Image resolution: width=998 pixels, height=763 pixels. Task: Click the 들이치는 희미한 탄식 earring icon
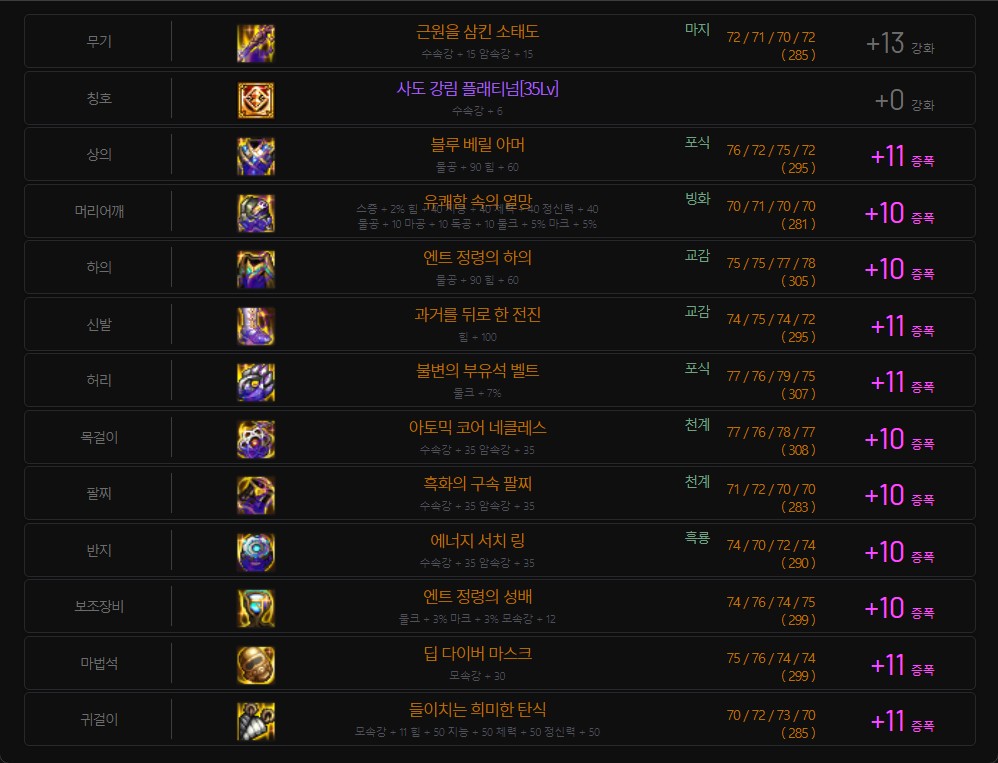click(255, 721)
